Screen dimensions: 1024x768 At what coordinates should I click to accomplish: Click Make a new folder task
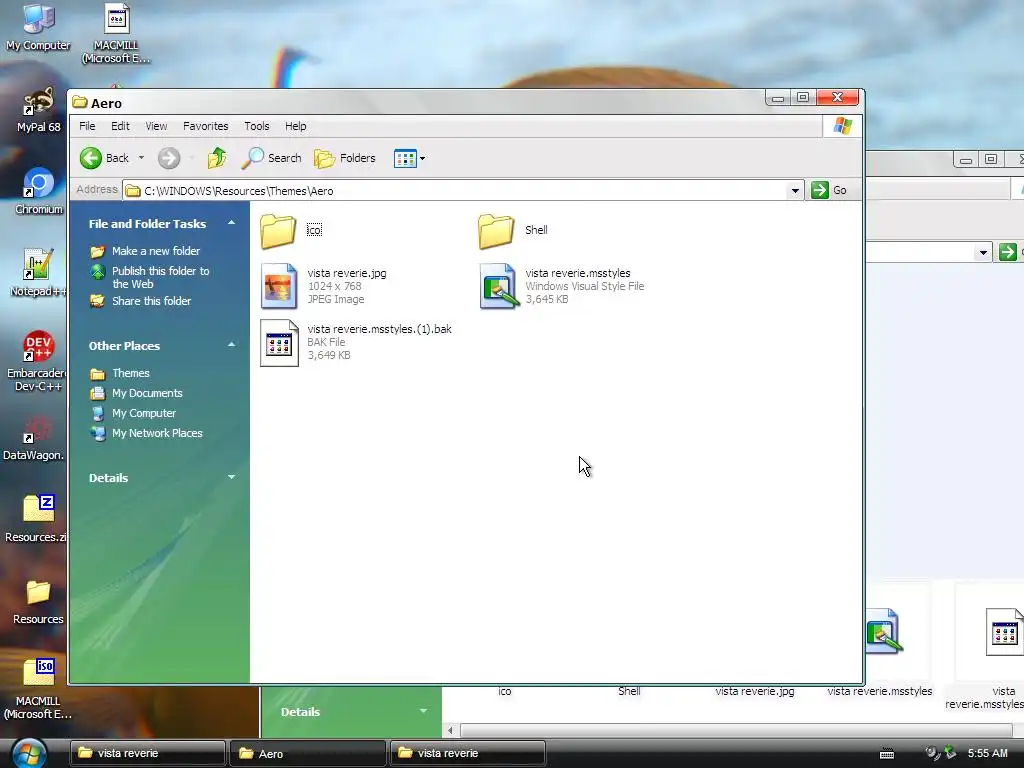pyautogui.click(x=155, y=251)
